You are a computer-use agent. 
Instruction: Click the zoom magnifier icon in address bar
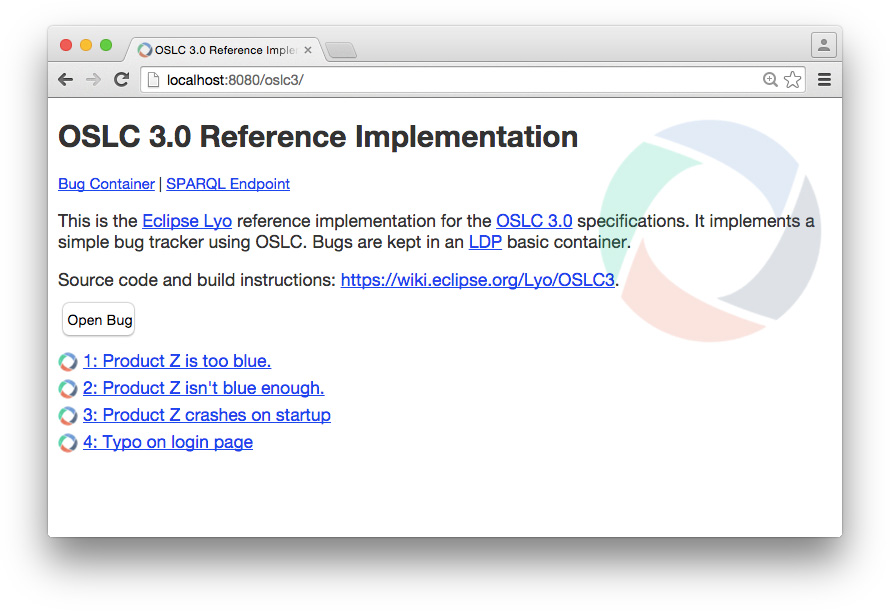coord(770,79)
